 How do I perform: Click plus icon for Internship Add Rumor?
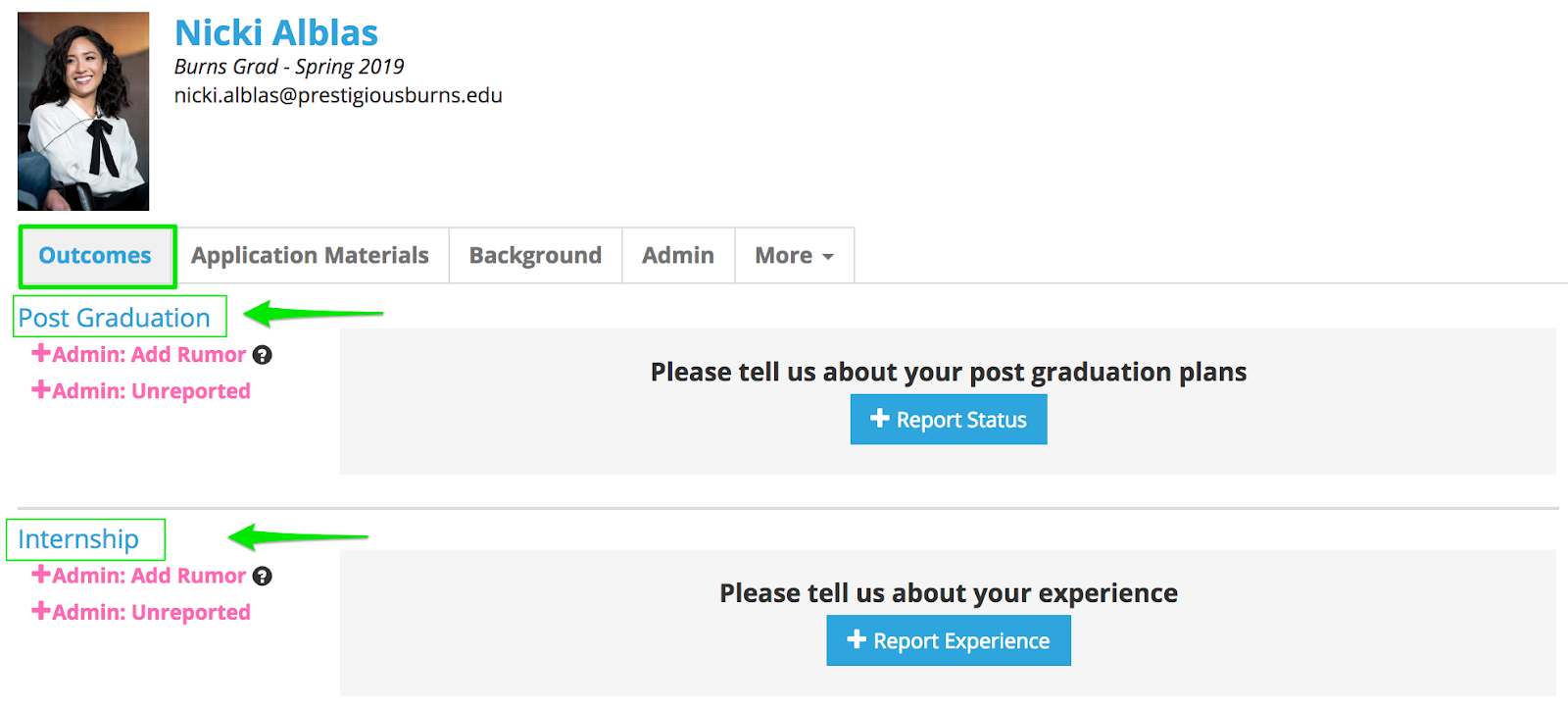[41, 575]
